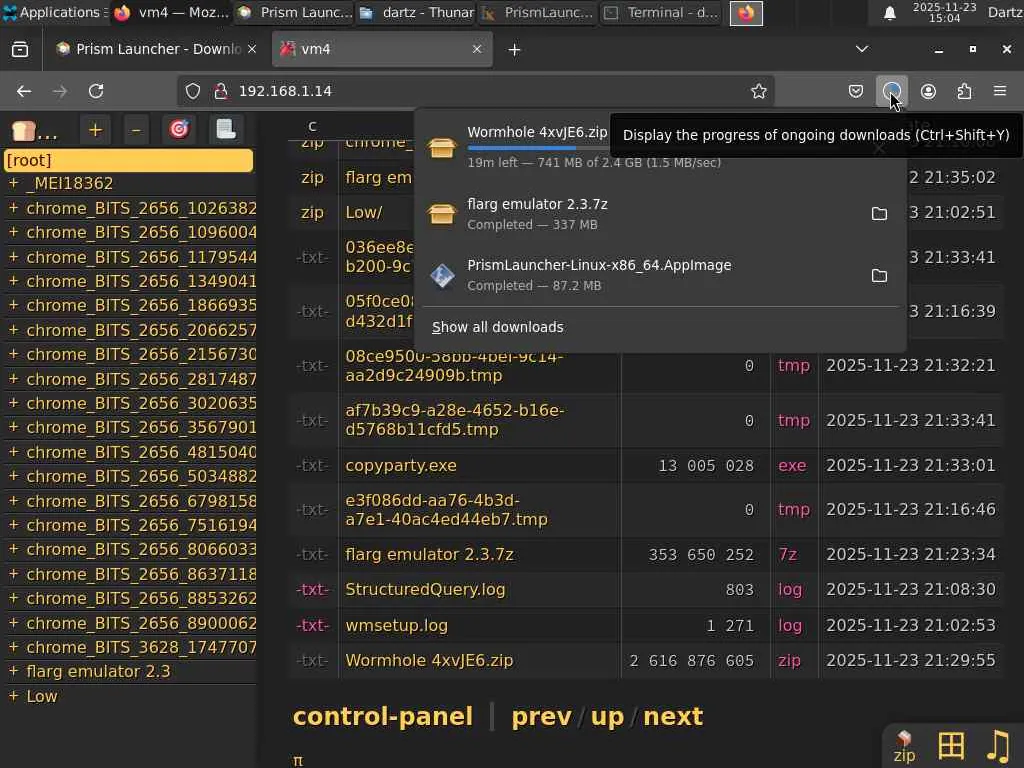Image resolution: width=1024 pixels, height=768 pixels.
Task: Go to next folder link
Action: tap(673, 716)
